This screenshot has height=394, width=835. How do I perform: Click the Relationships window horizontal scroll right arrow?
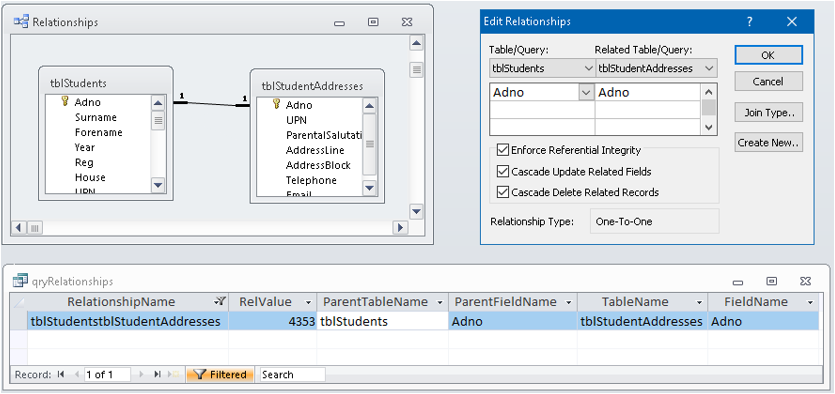coord(400,228)
